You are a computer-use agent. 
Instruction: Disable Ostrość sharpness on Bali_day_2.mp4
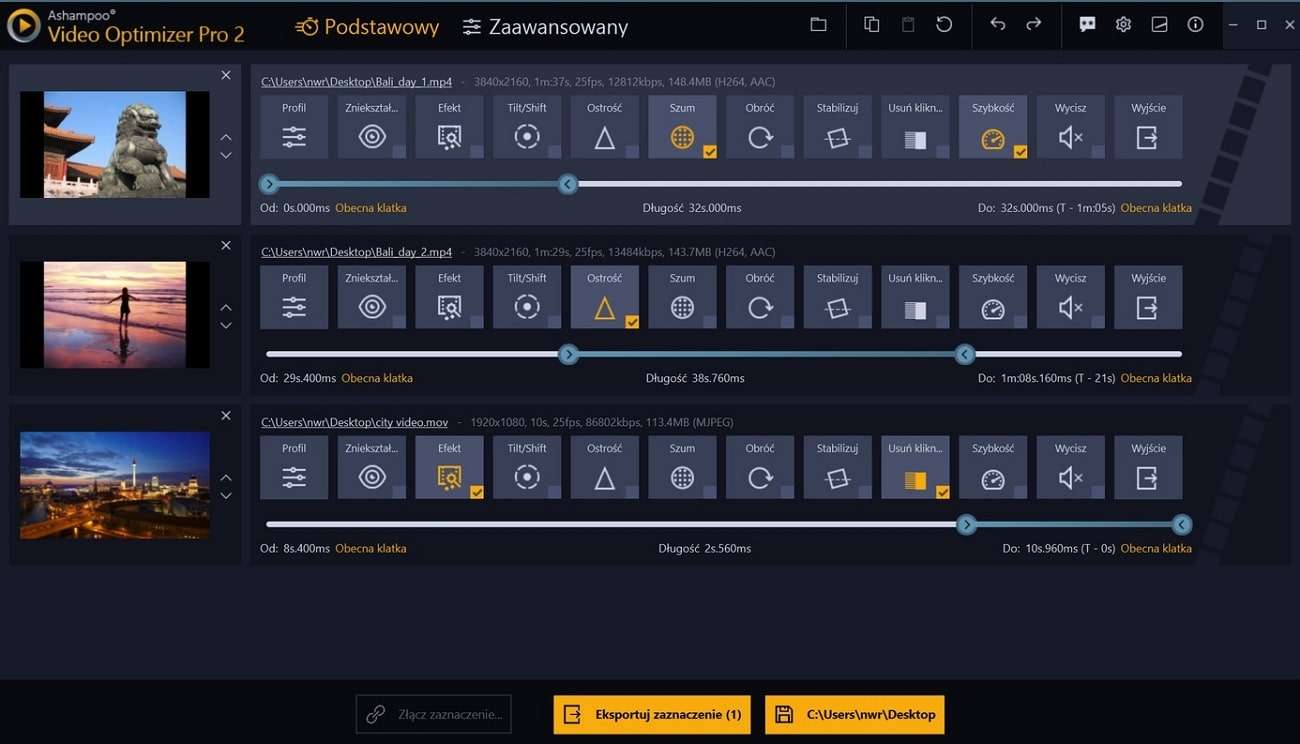(632, 322)
